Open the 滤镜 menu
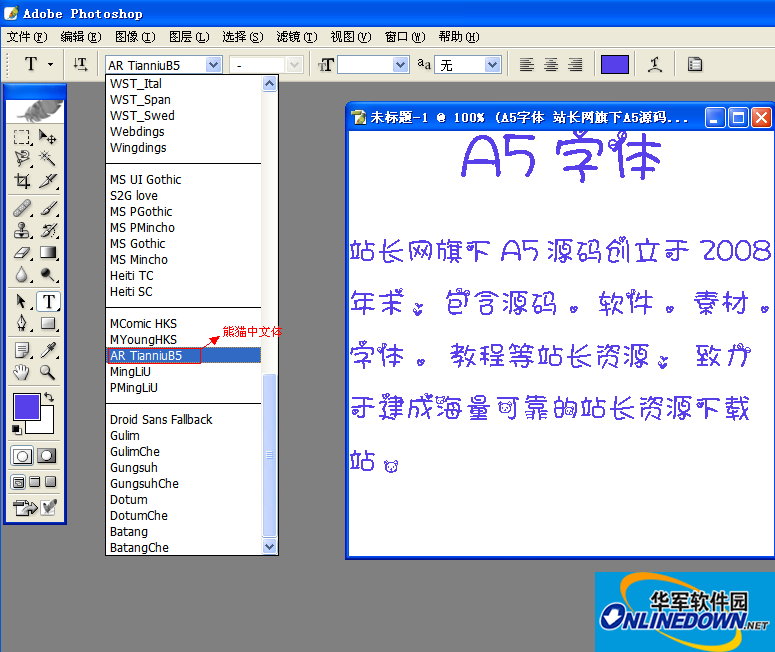This screenshot has width=775, height=652. (x=297, y=37)
